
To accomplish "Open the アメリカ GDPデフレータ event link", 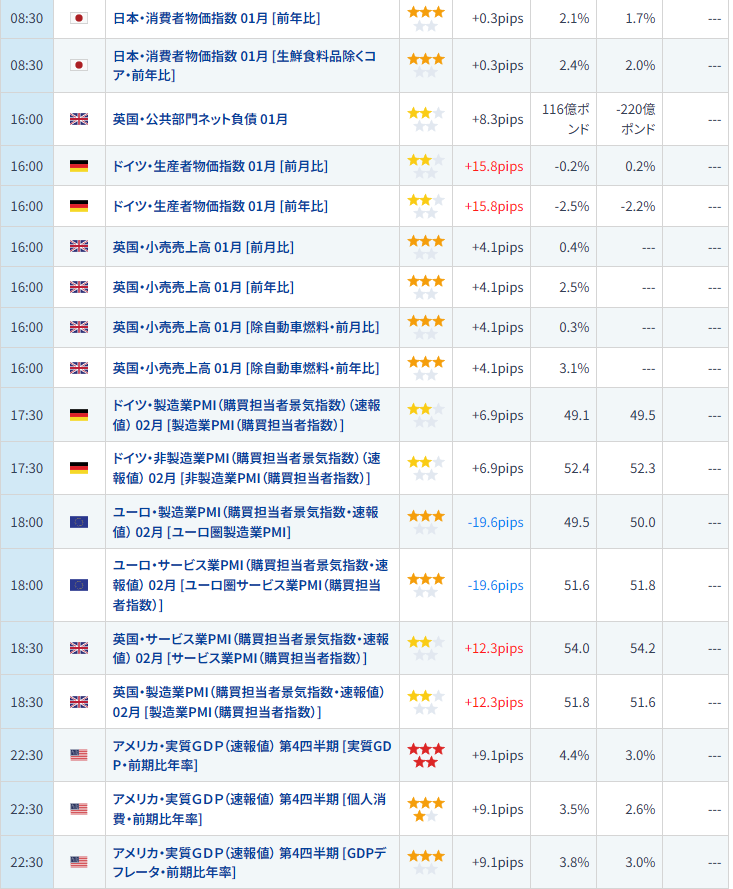I will coord(248,863).
